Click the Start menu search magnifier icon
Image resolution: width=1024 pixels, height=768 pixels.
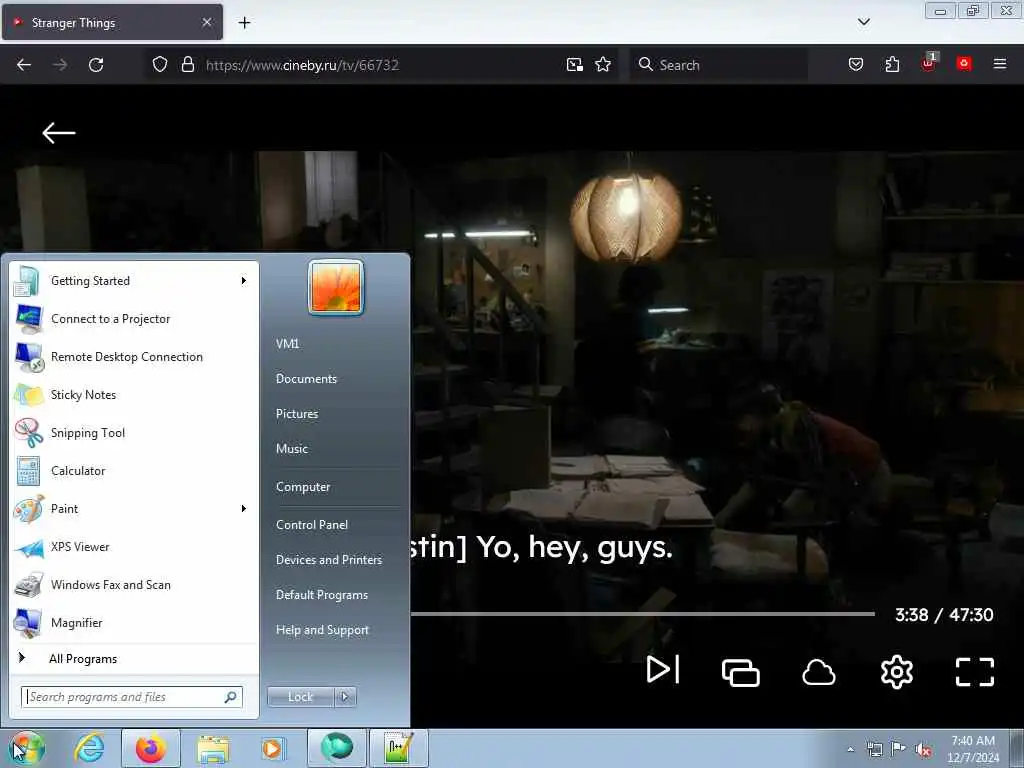pos(231,697)
